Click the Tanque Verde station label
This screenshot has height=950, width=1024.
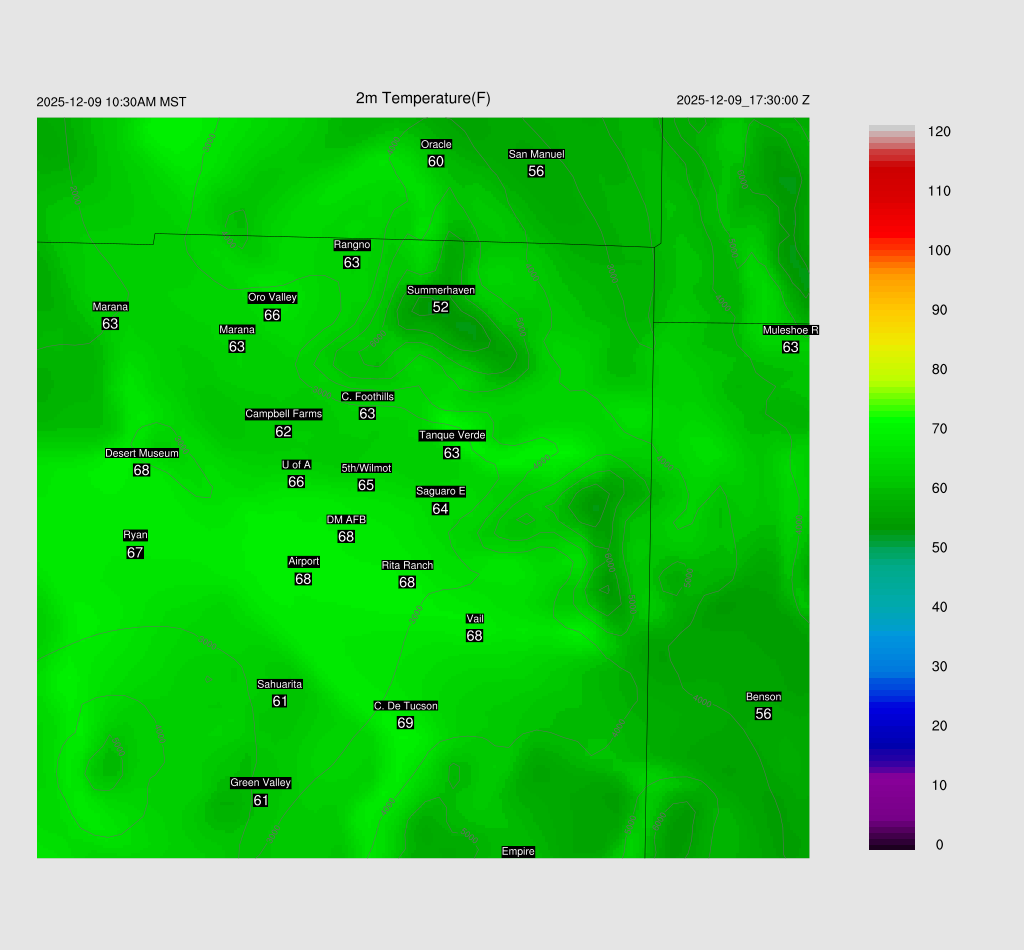pyautogui.click(x=452, y=435)
